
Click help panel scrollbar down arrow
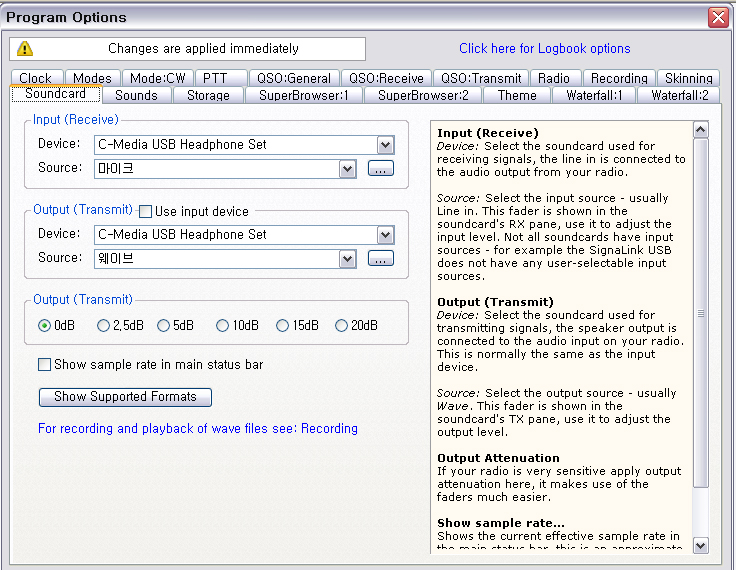tap(700, 545)
